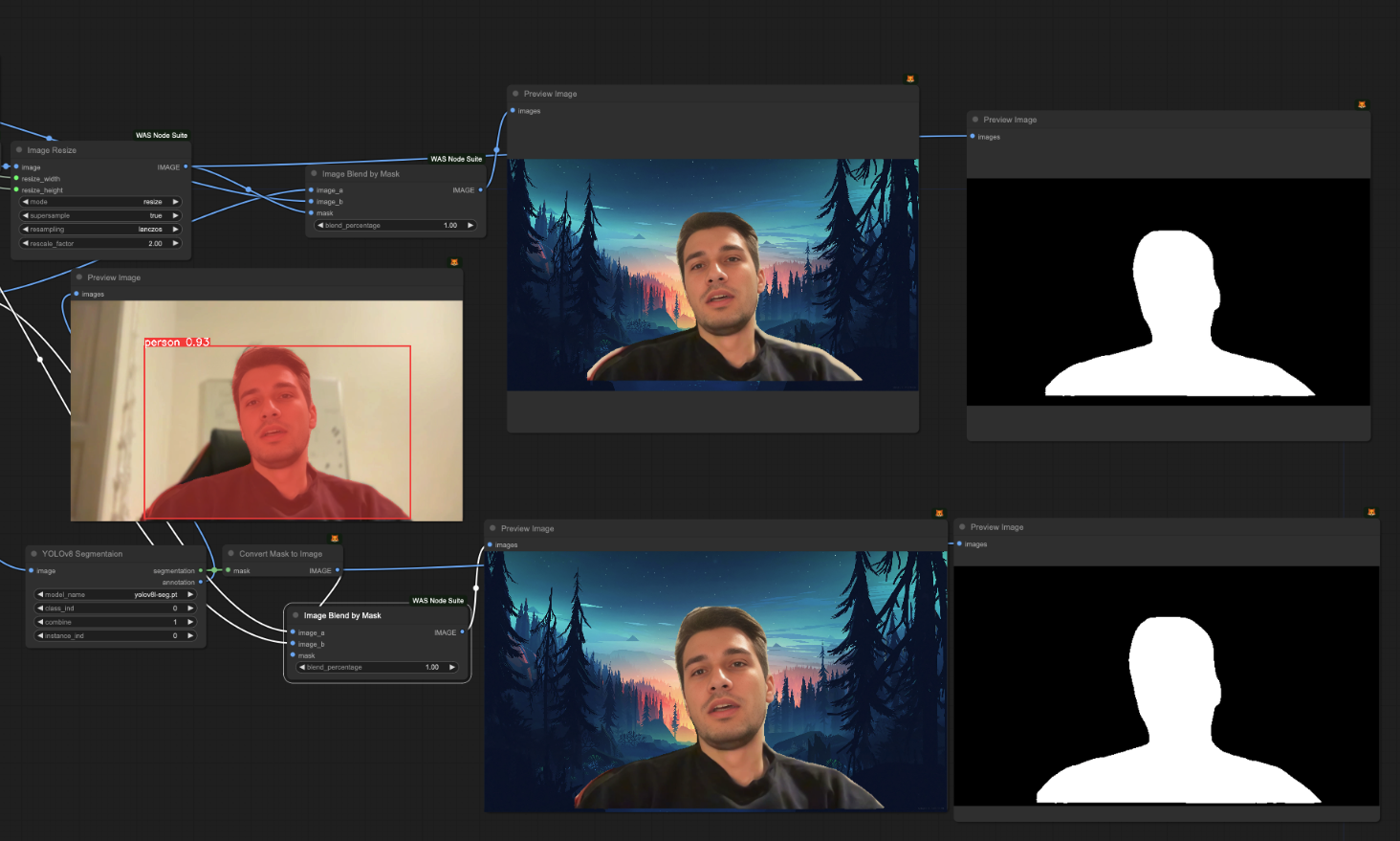
Task: Click the image input socket of Image Resize
Action: [x=16, y=166]
